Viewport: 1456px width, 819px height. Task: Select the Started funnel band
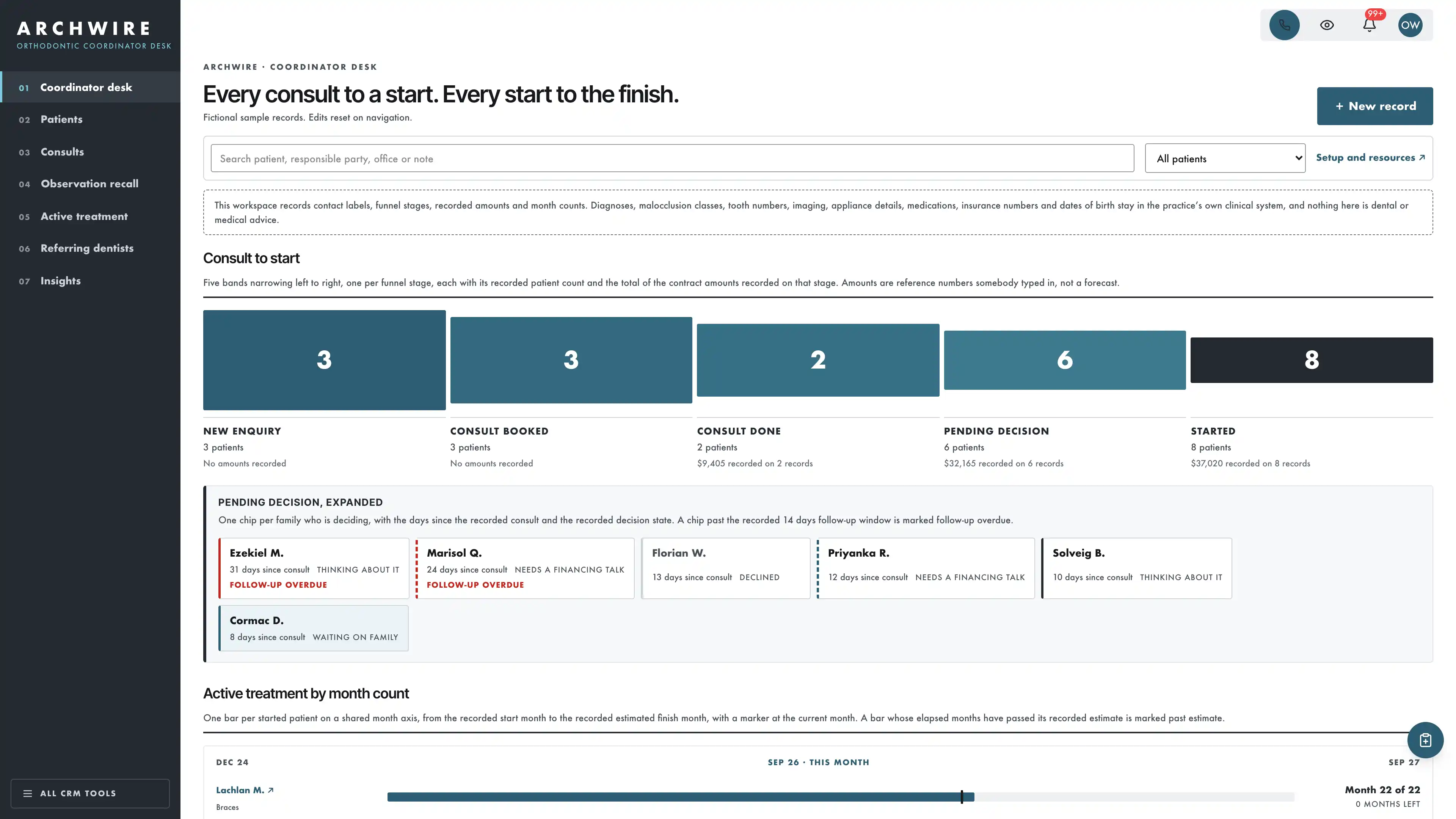tap(1311, 360)
